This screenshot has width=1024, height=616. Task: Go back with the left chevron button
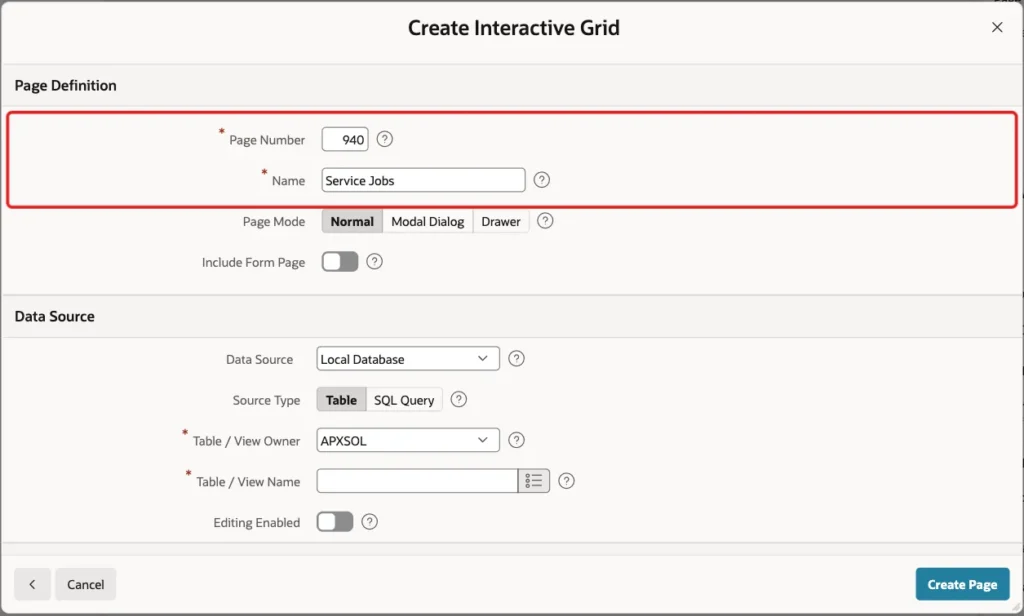tap(33, 584)
